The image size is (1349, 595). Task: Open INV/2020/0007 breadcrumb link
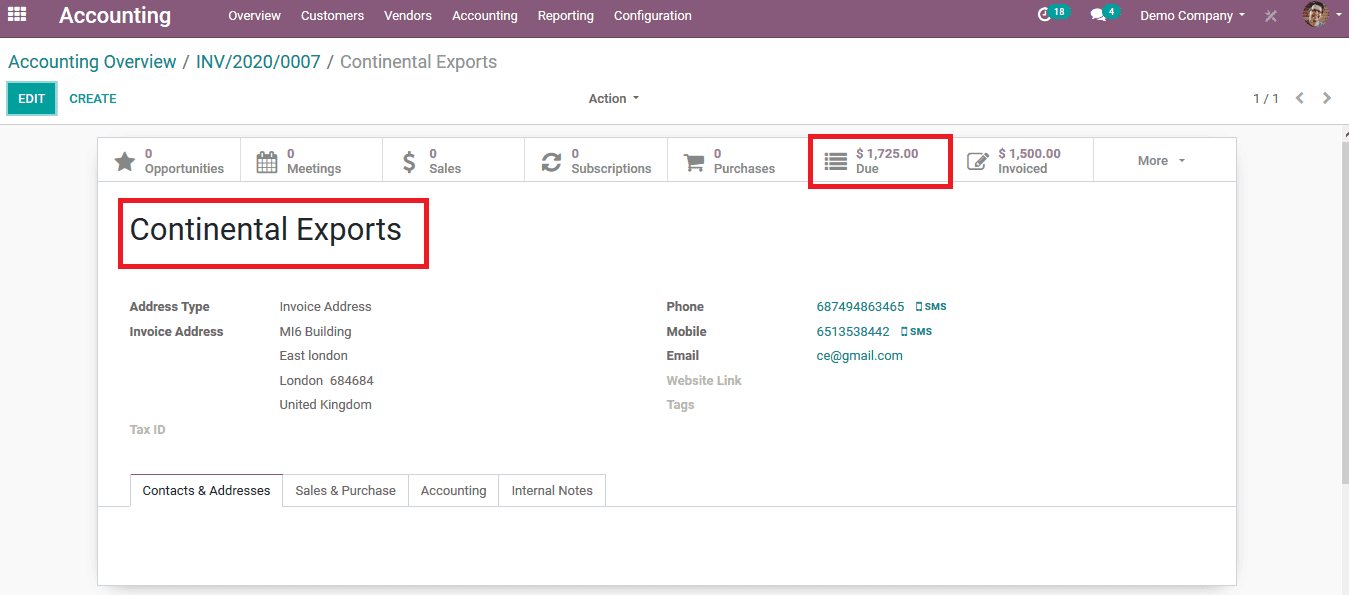(x=258, y=62)
